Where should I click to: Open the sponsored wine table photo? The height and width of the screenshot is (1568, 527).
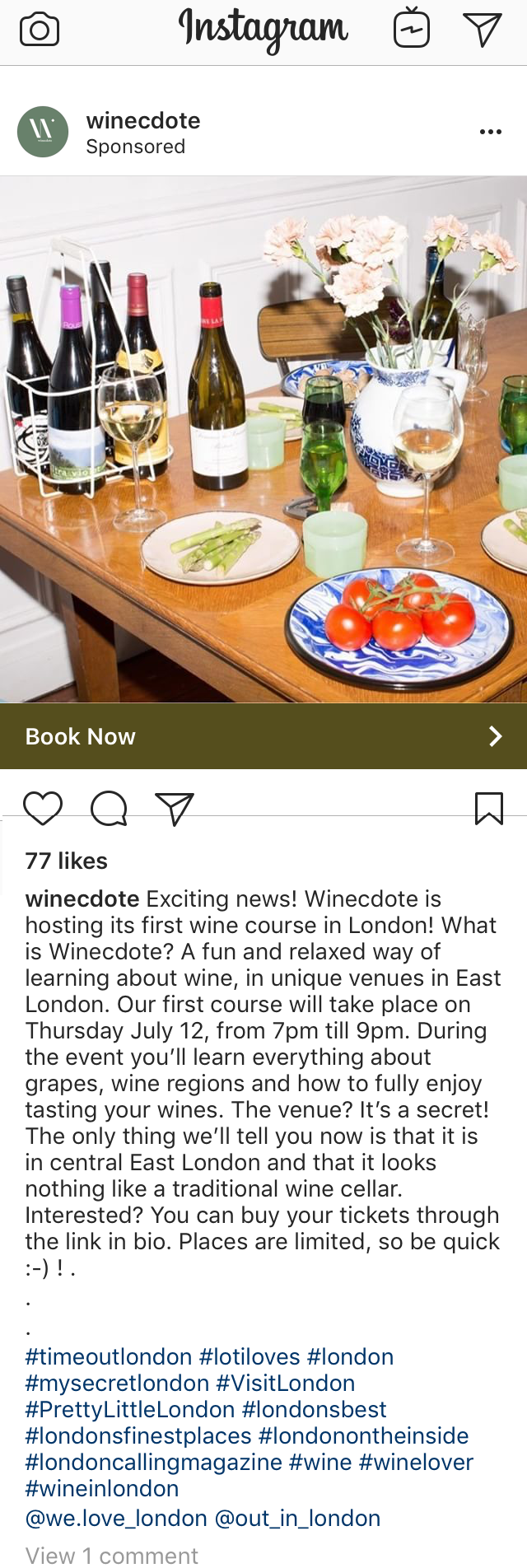pos(263,439)
